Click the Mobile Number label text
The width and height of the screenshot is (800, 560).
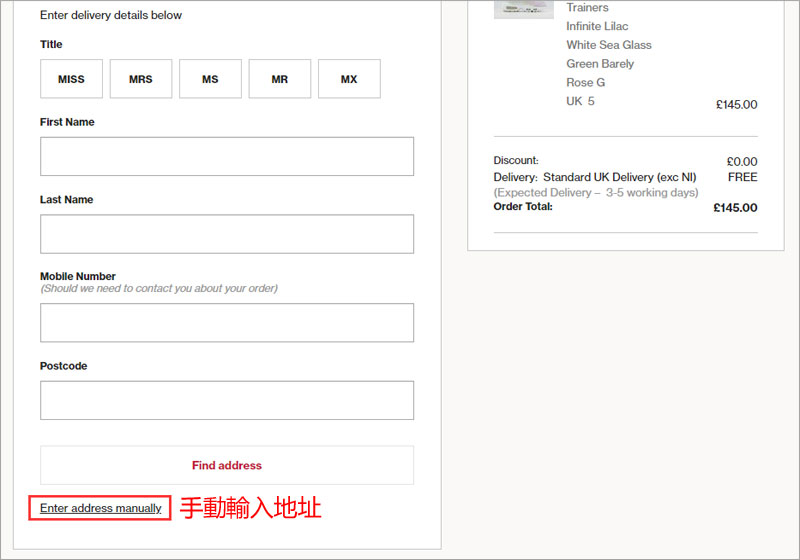(x=78, y=276)
